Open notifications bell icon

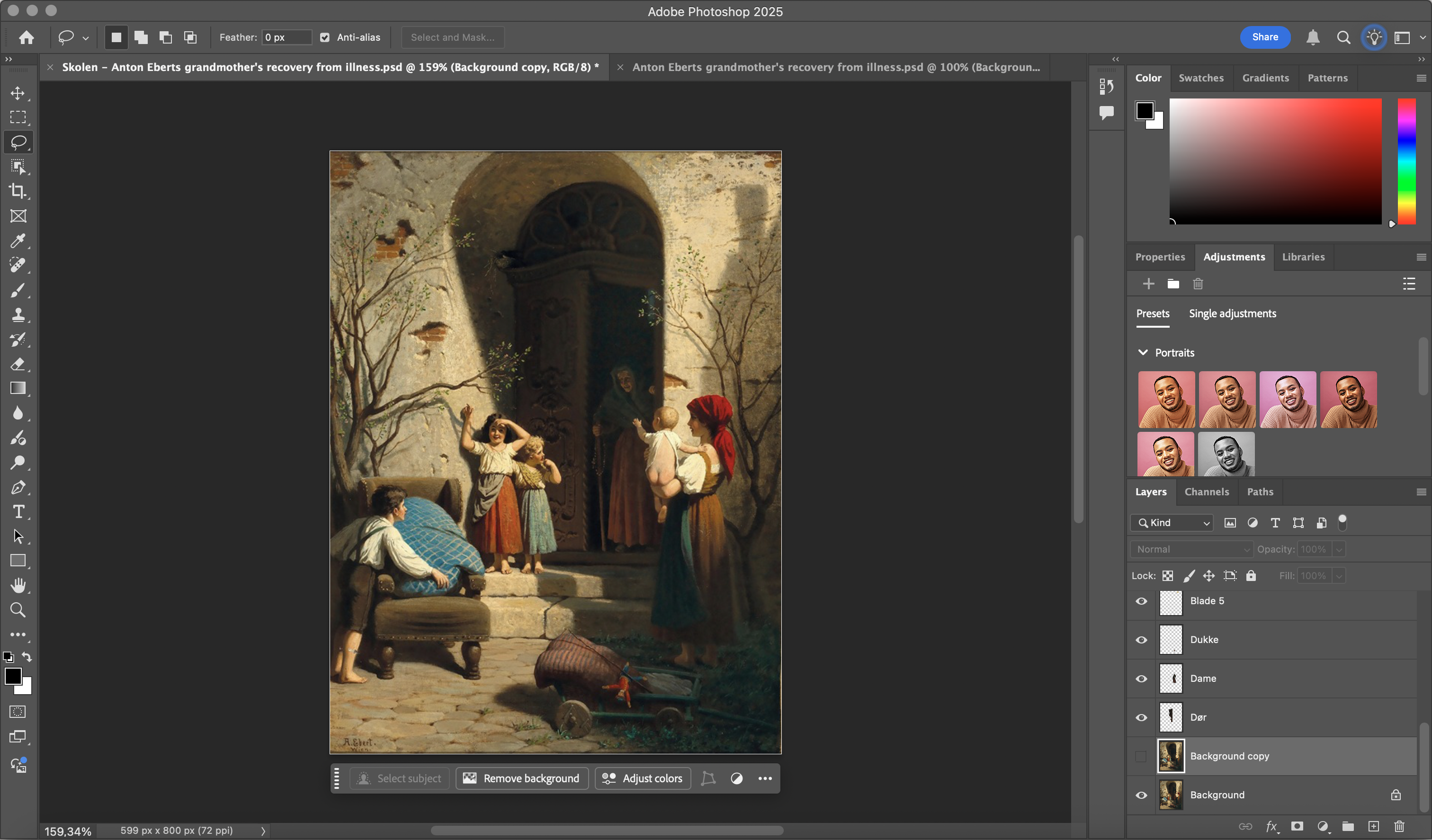(1313, 37)
